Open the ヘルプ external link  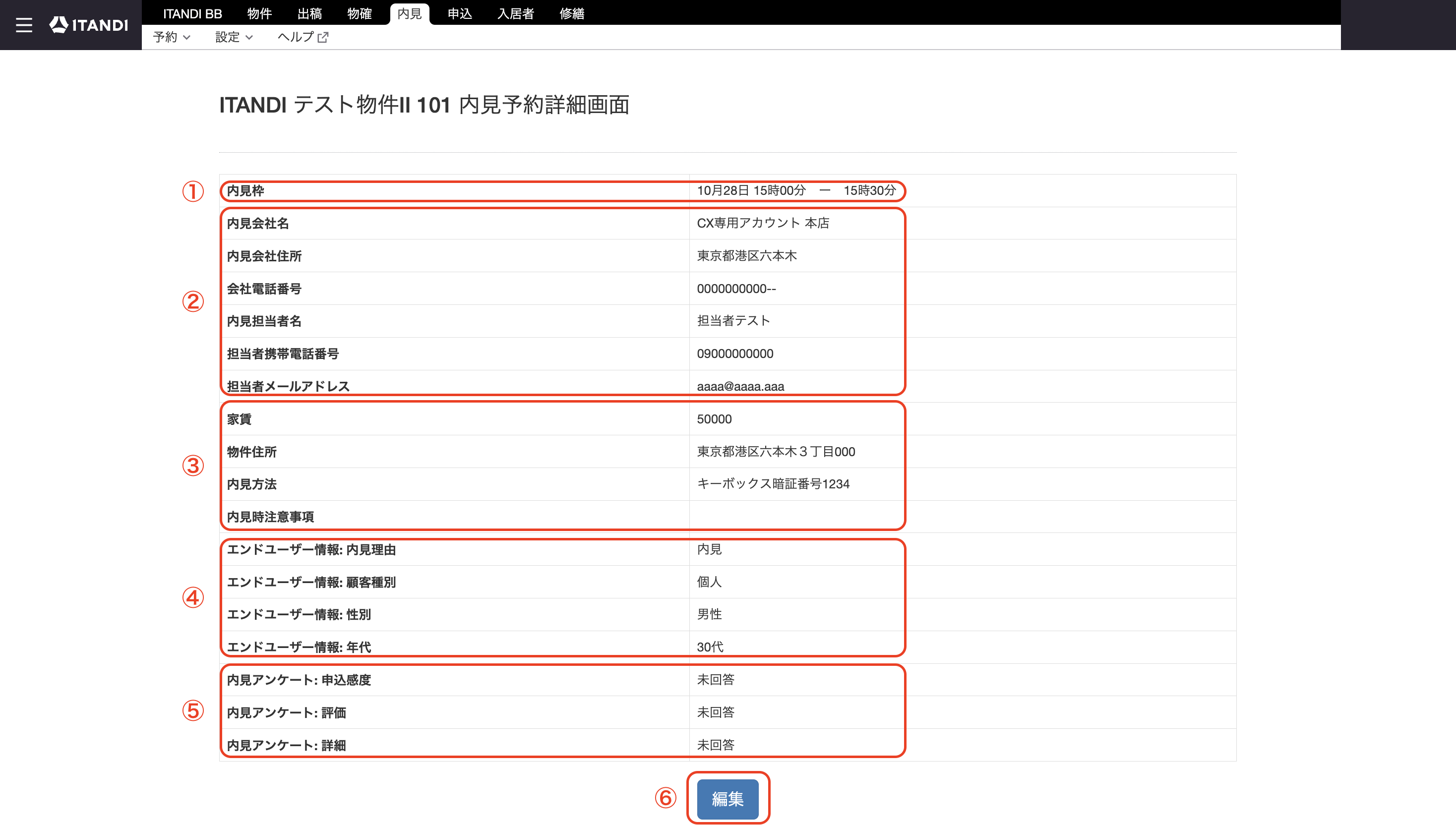pos(303,37)
